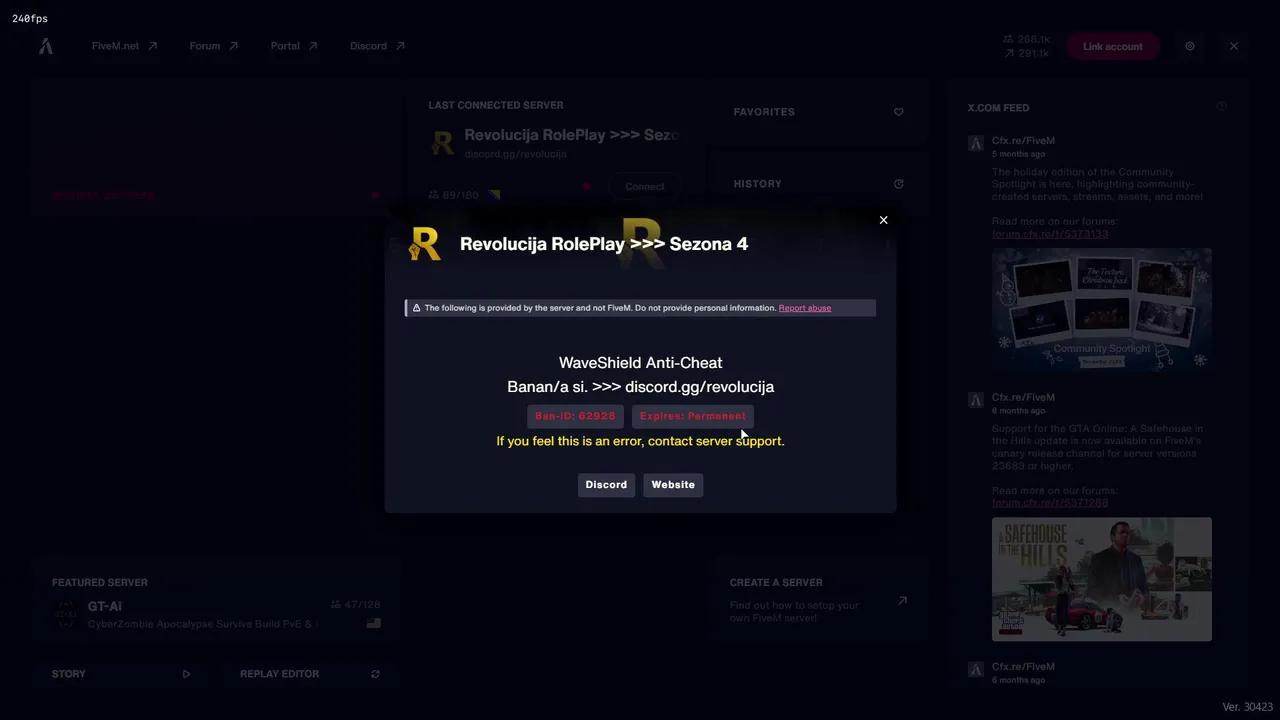Click the X.COM FEED help icon
1280x720 pixels.
pyautogui.click(x=1221, y=107)
